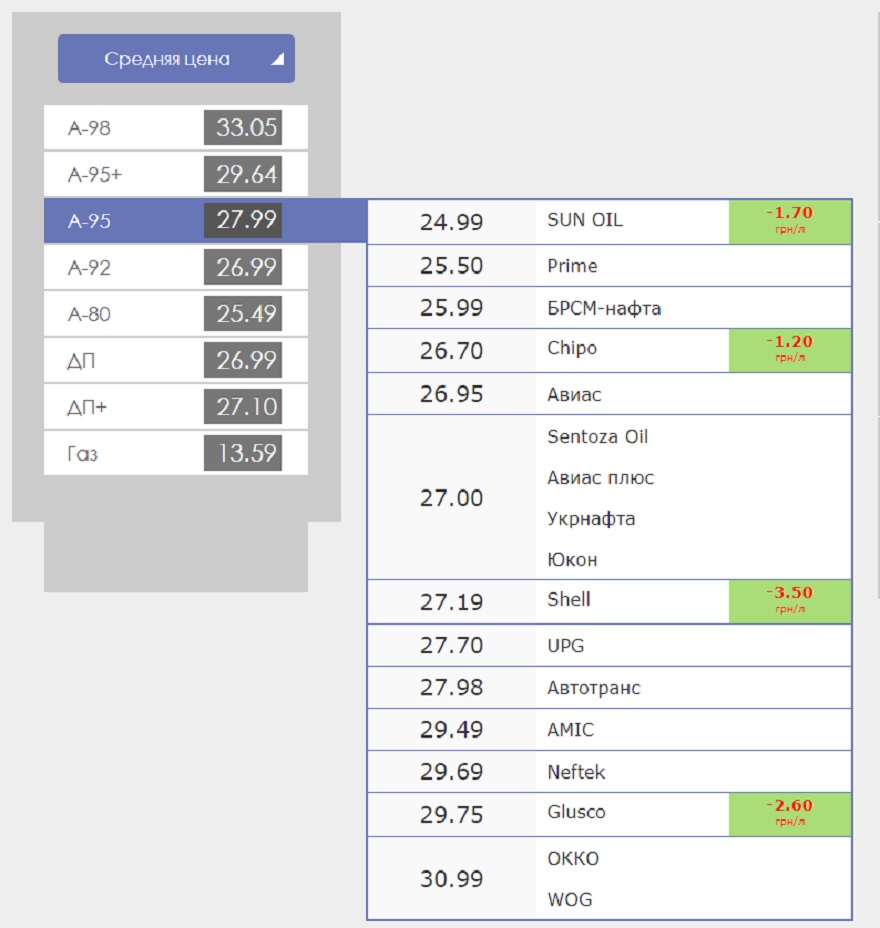
Task: Click the 25.50 price cell
Action: (x=452, y=266)
